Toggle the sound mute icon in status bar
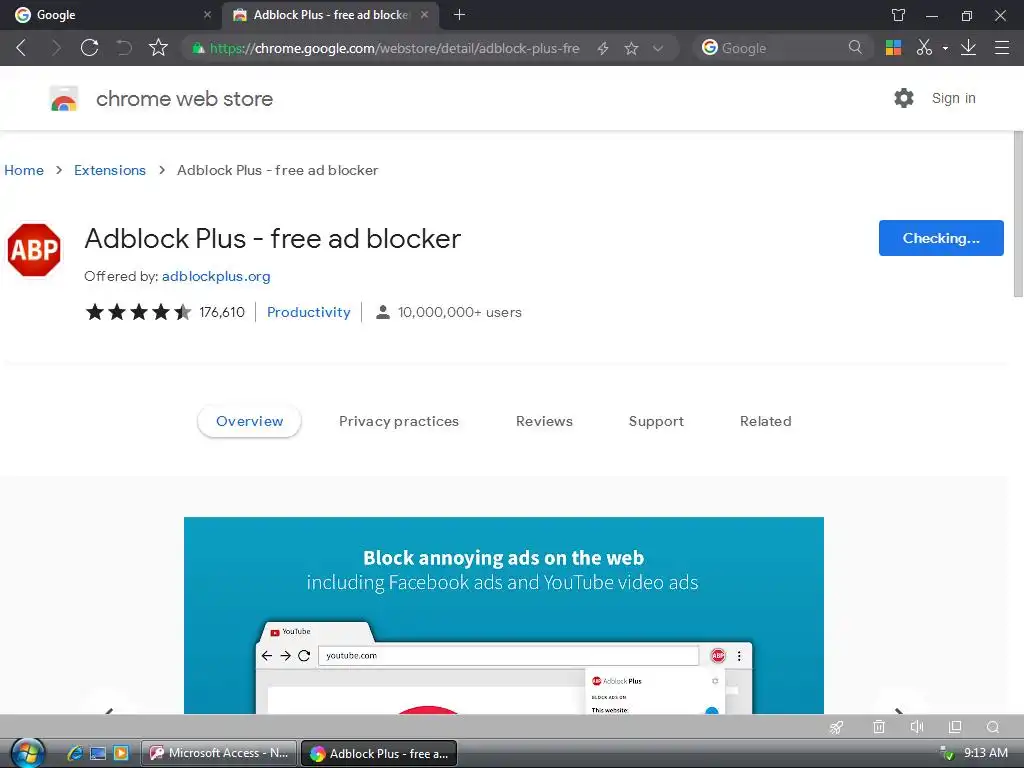Screen dimensions: 1024x768 [x=917, y=727]
